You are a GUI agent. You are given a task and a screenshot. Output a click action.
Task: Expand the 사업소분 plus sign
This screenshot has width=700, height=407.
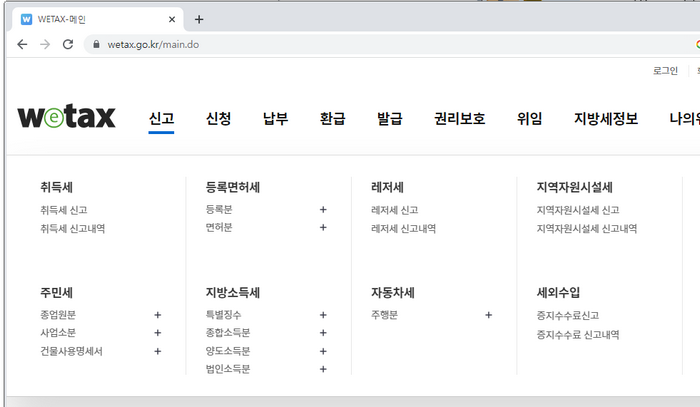(x=158, y=333)
